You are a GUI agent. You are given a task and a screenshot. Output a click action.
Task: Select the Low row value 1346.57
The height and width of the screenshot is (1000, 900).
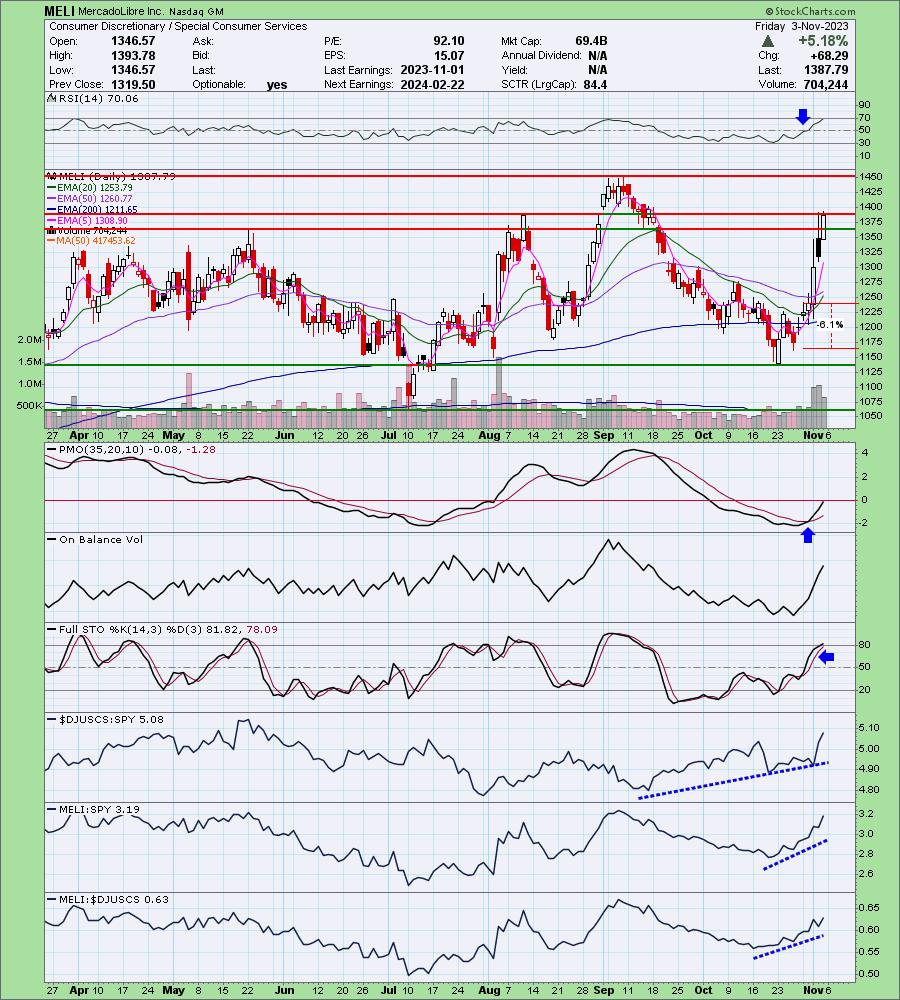(x=133, y=70)
